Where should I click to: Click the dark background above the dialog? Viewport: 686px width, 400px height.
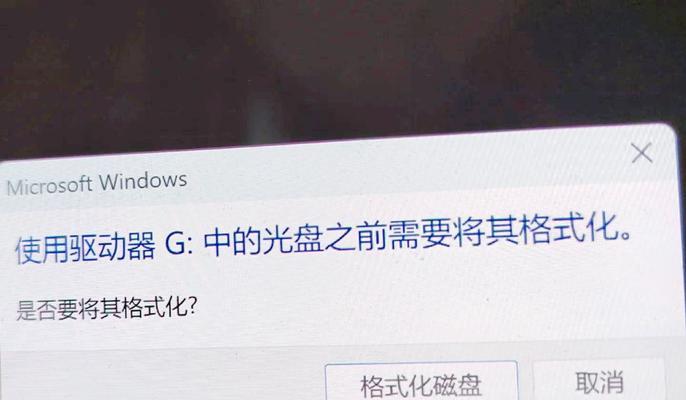(x=343, y=66)
